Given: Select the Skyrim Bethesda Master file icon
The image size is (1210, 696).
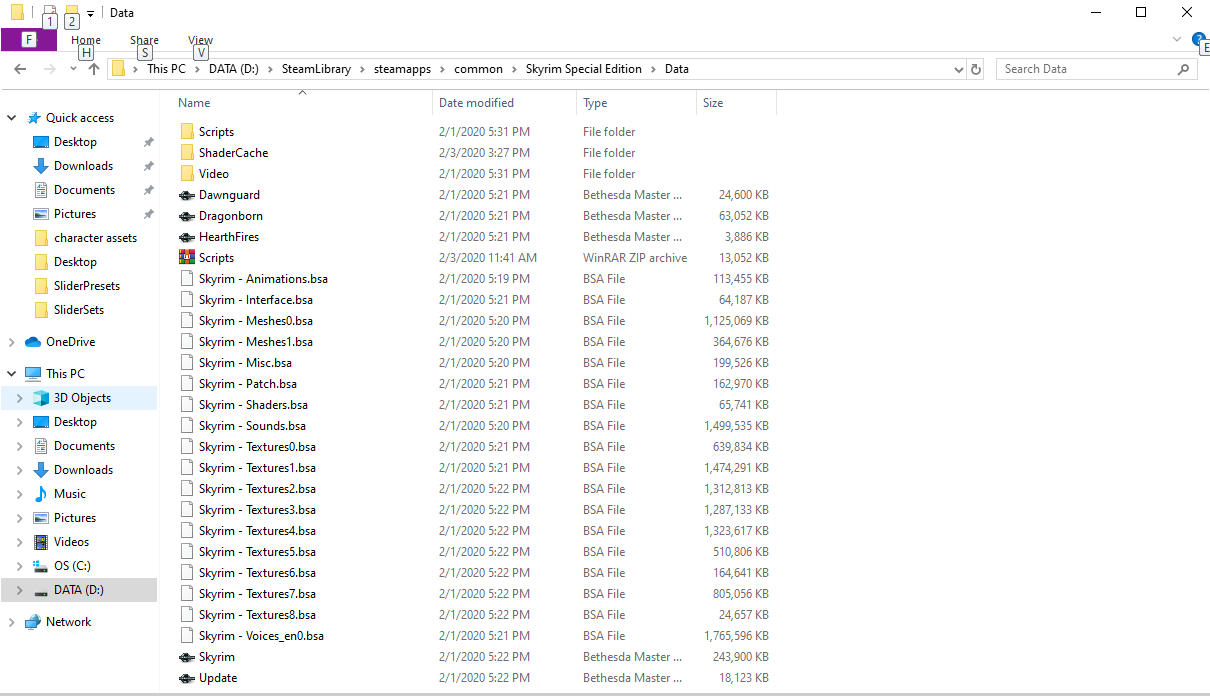Looking at the screenshot, I should 187,657.
